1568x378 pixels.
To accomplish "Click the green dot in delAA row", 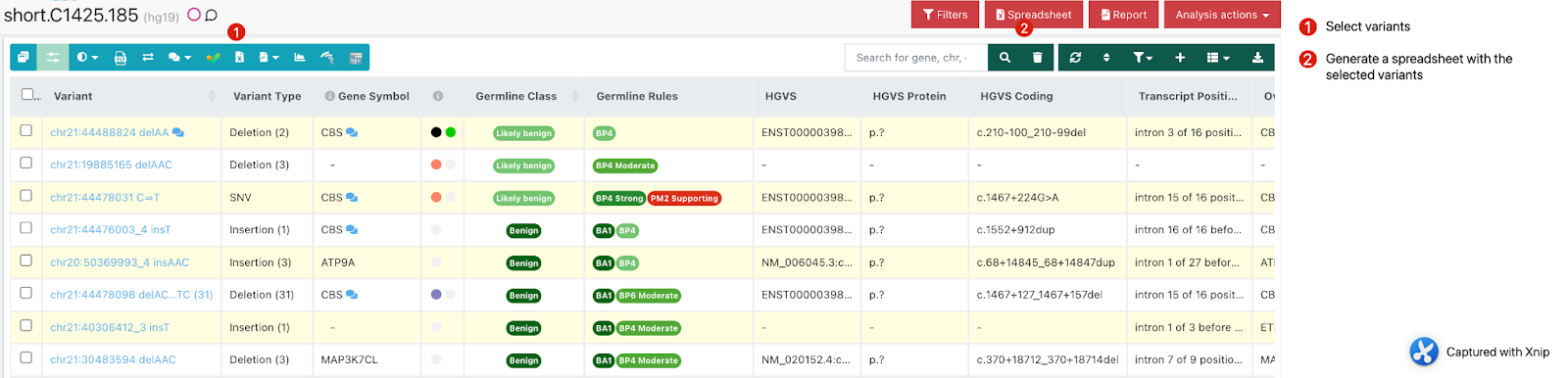I will point(451,132).
